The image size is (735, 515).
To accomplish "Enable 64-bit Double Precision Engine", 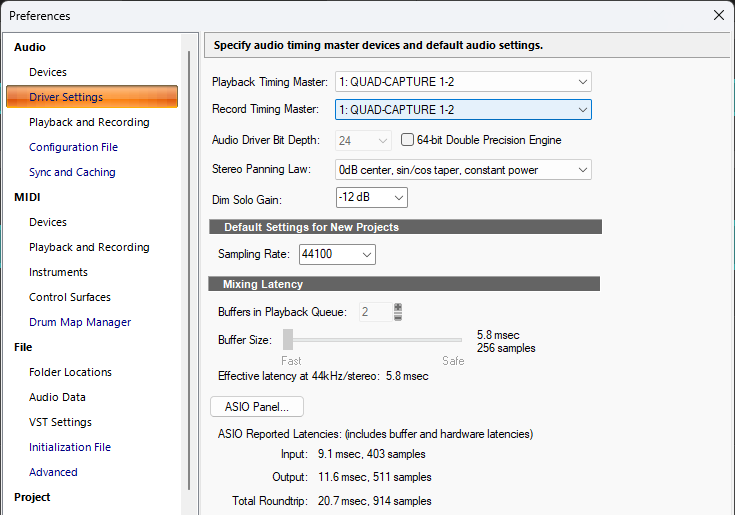I will [x=407, y=140].
